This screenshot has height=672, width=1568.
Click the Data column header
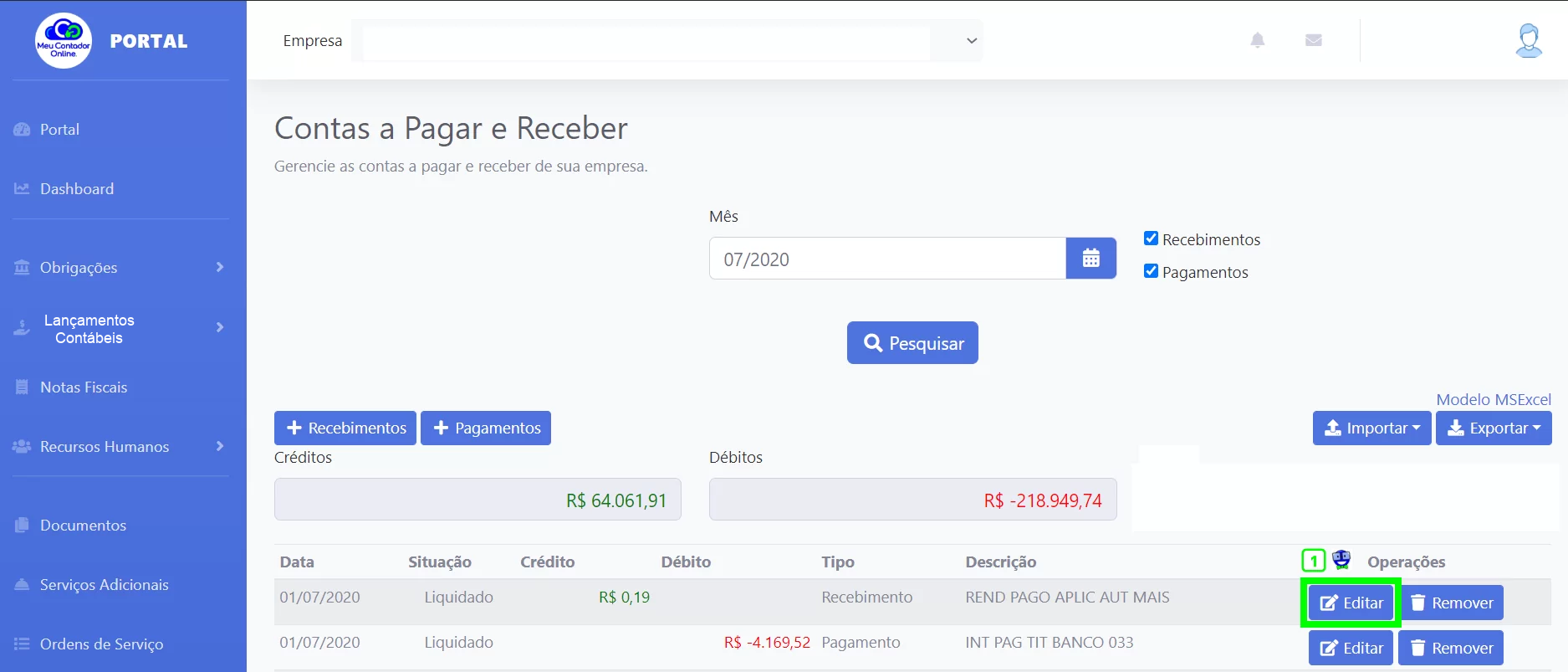coord(297,562)
